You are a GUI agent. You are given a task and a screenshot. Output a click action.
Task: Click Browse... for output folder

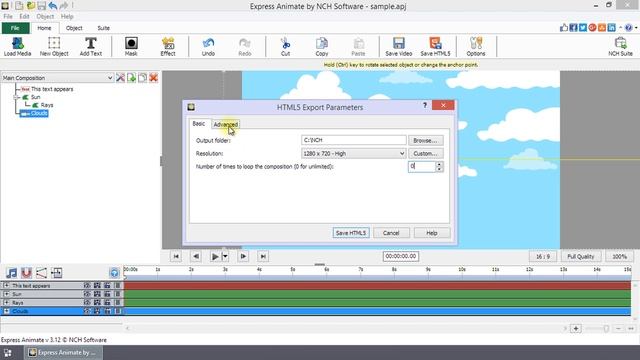(x=425, y=140)
